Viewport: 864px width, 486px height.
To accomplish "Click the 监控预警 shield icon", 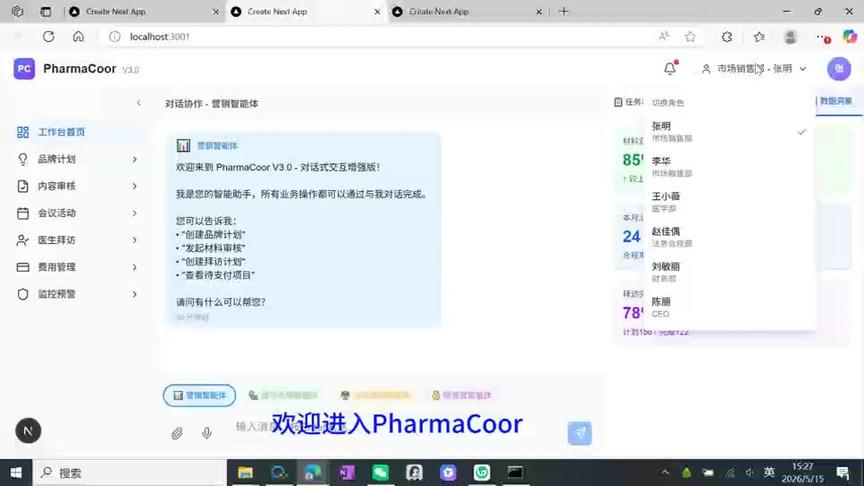I will click(x=23, y=294).
